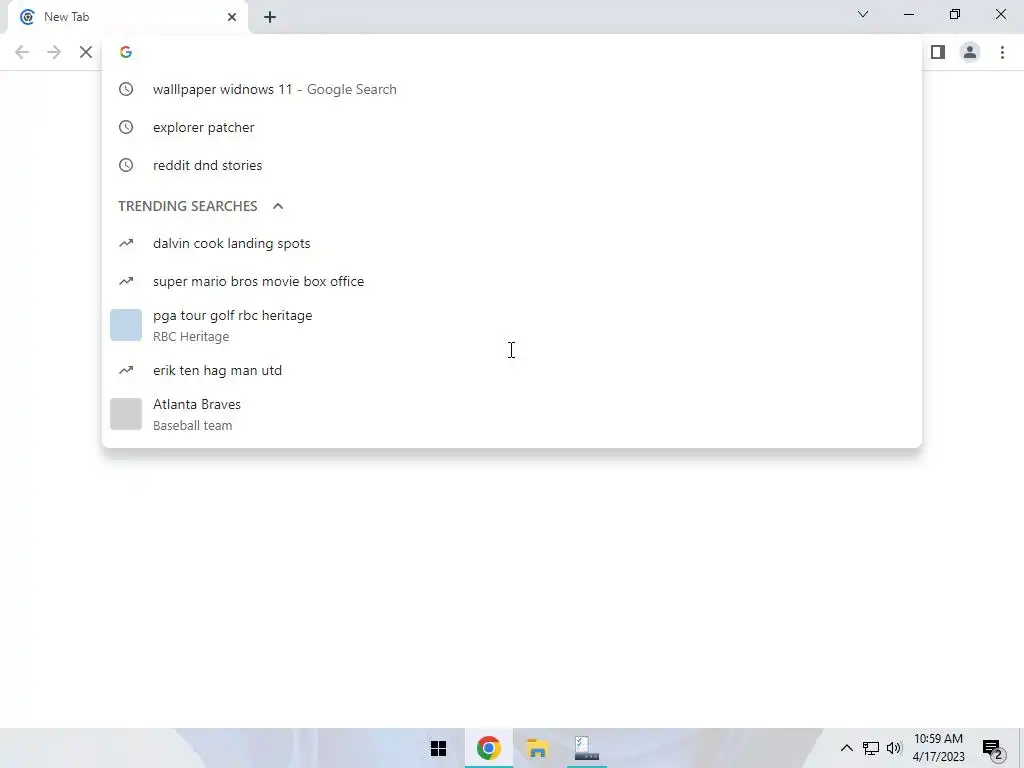Click clock icon beside 'walllpaper widnows 11'
Image resolution: width=1024 pixels, height=768 pixels.
tap(126, 89)
